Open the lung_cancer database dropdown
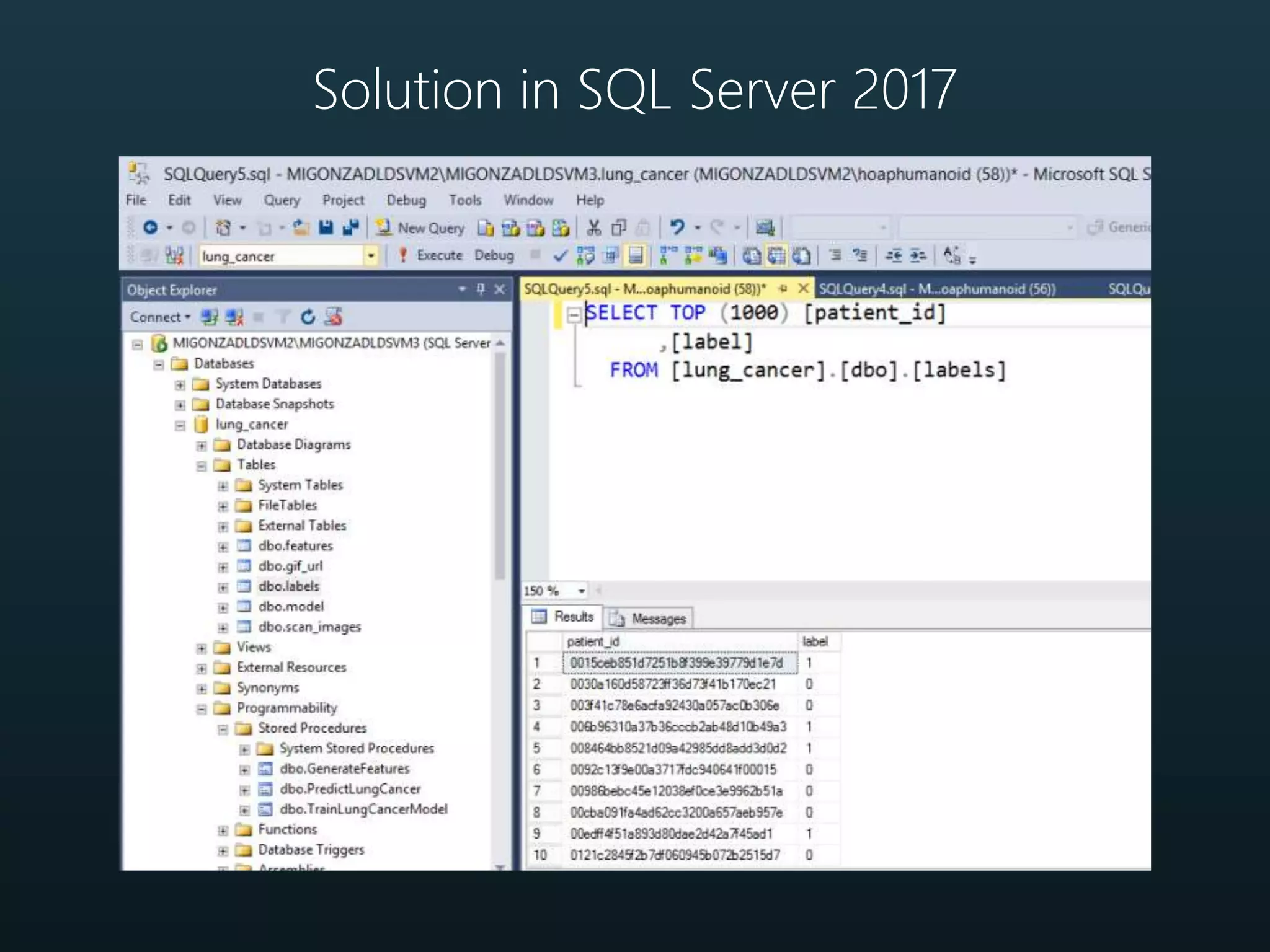Viewport: 1270px width, 952px height. [371, 256]
